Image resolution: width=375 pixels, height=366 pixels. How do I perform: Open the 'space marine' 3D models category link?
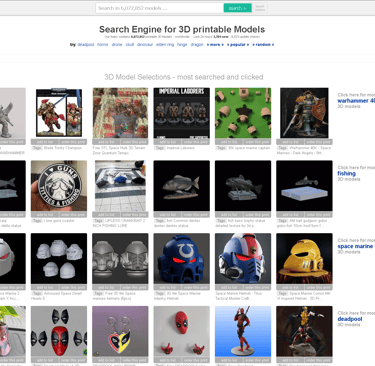(x=356, y=246)
